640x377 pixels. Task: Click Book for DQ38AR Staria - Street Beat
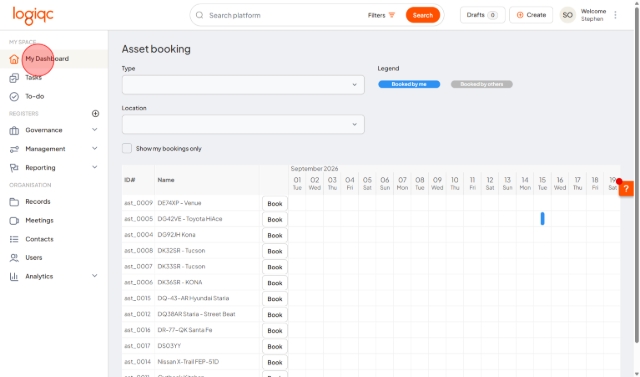coord(275,315)
